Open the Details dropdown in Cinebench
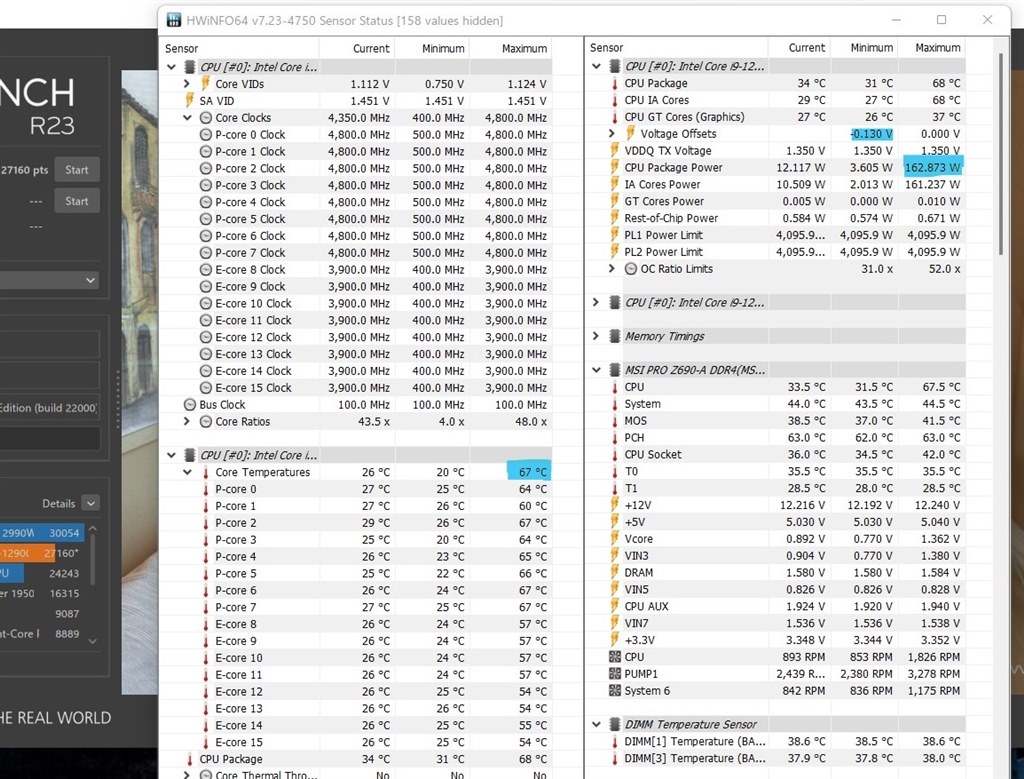This screenshot has height=779, width=1024. point(91,503)
